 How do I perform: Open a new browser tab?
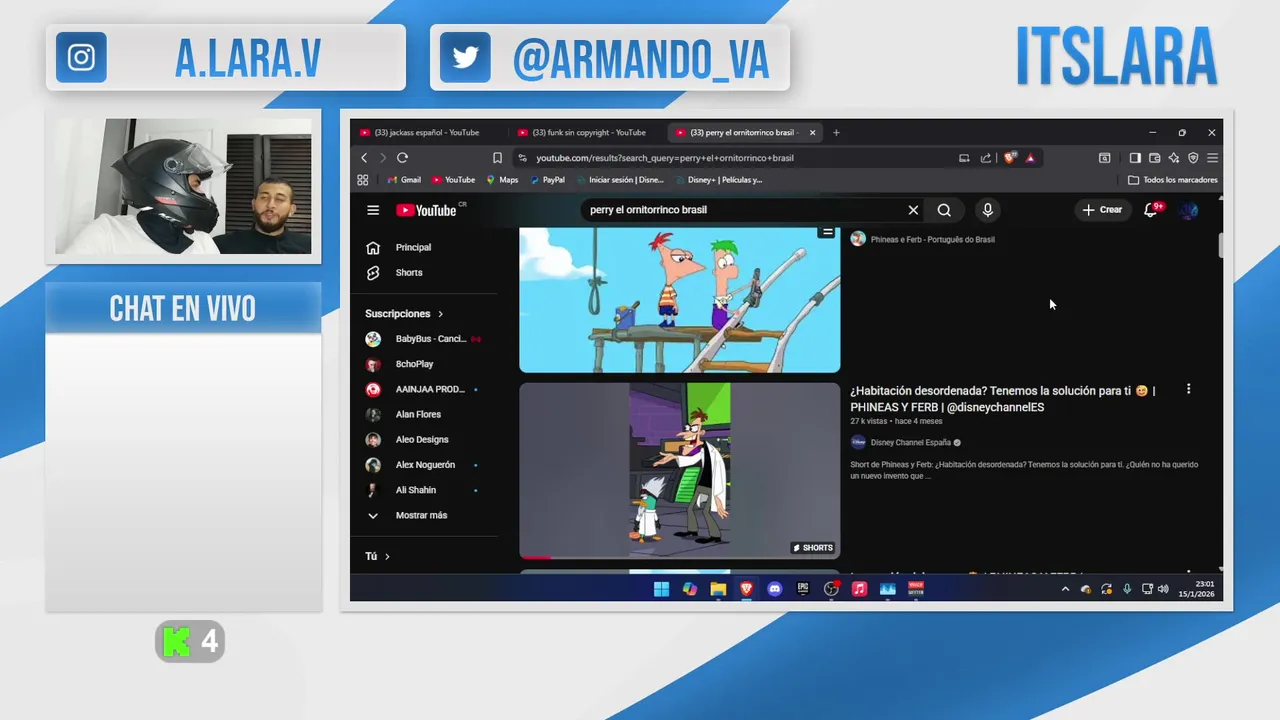click(837, 132)
